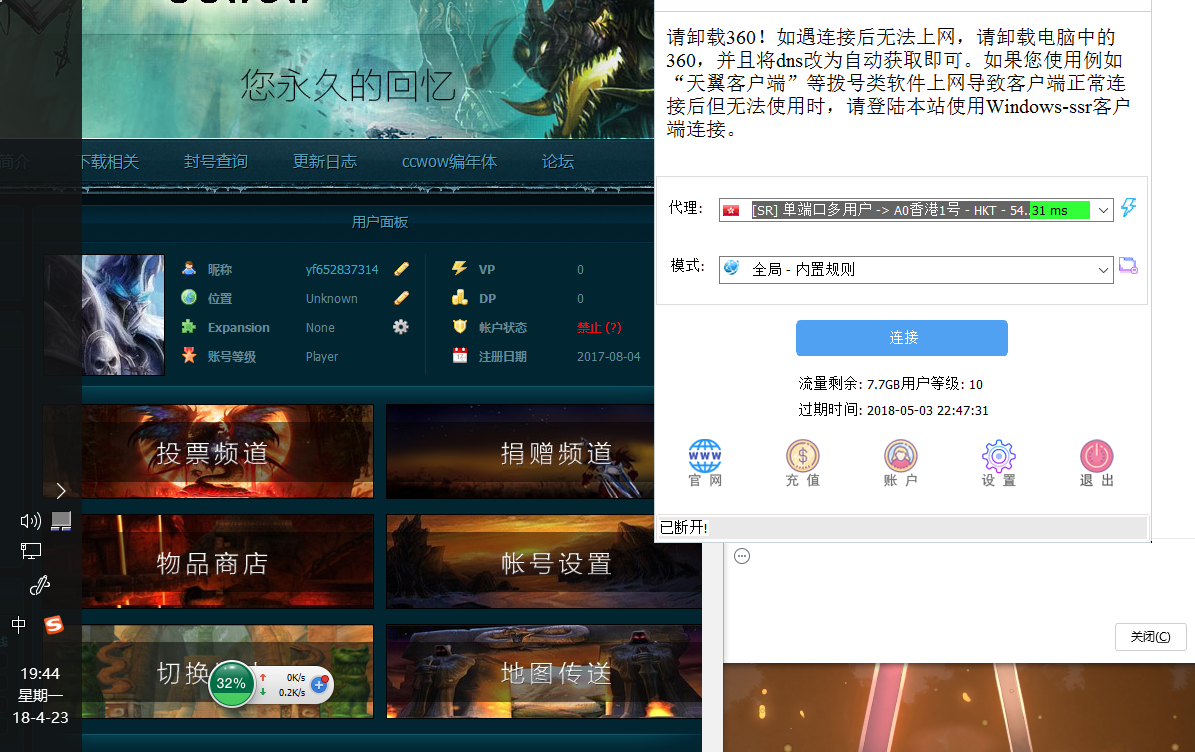Click the Sogou input method tray icon
The height and width of the screenshot is (752, 1195).
[54, 625]
